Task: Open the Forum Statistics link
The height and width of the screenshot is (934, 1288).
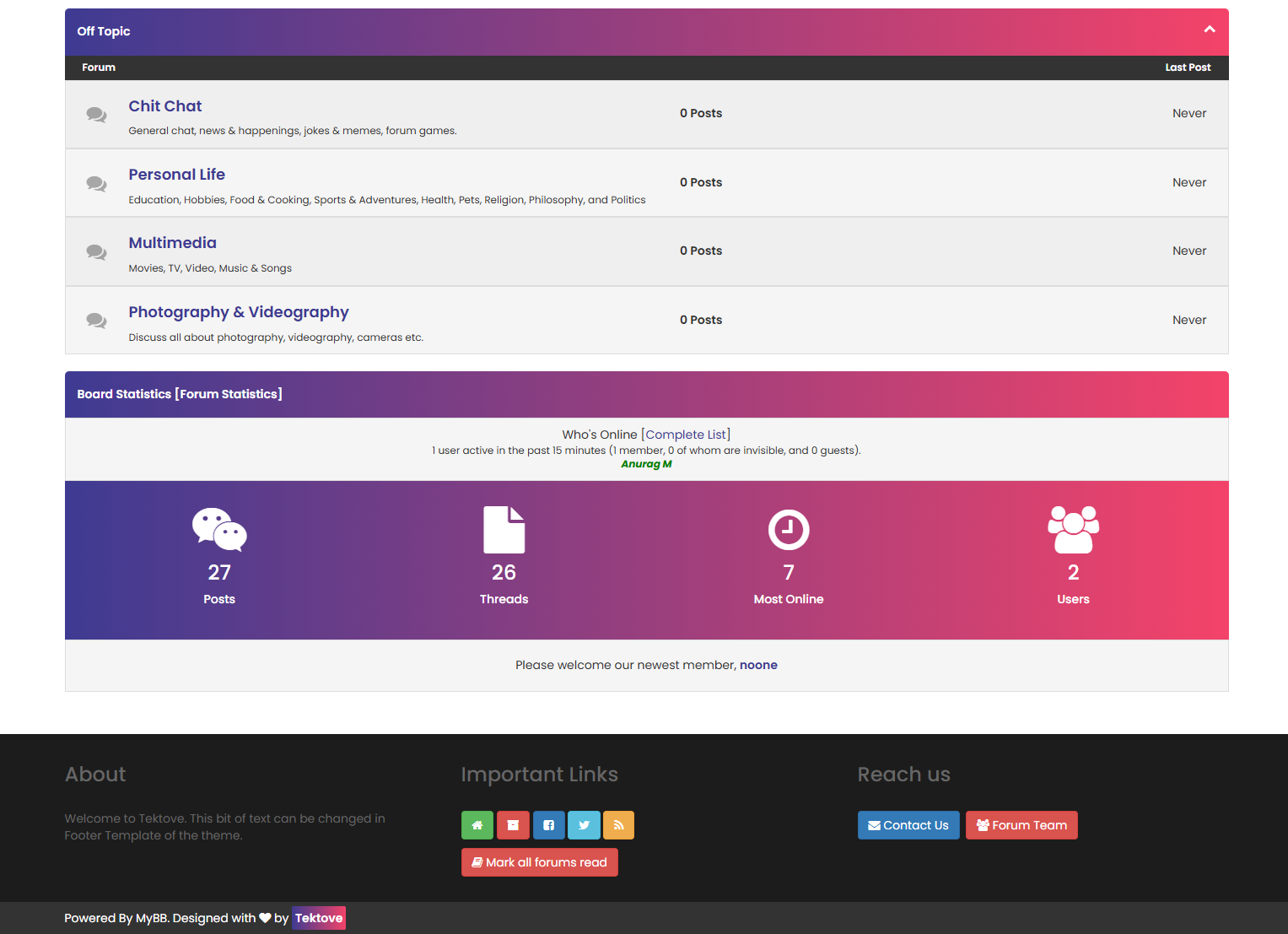Action: [229, 394]
